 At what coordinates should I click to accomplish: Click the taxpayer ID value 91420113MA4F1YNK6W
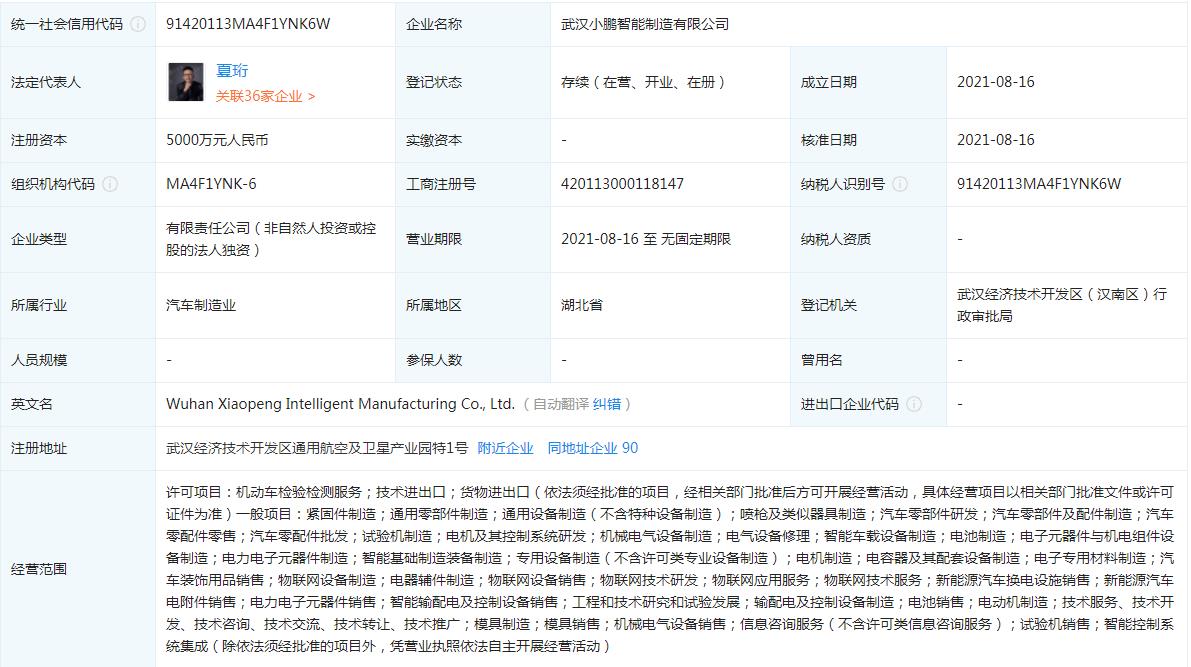(1038, 184)
